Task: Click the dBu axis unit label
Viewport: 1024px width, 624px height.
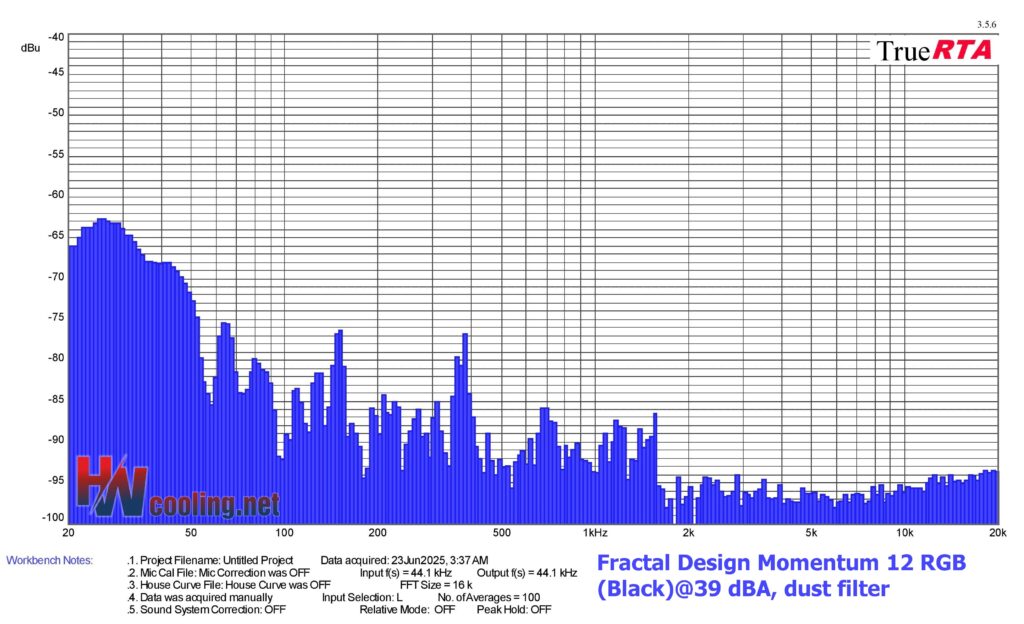Action: click(x=30, y=48)
